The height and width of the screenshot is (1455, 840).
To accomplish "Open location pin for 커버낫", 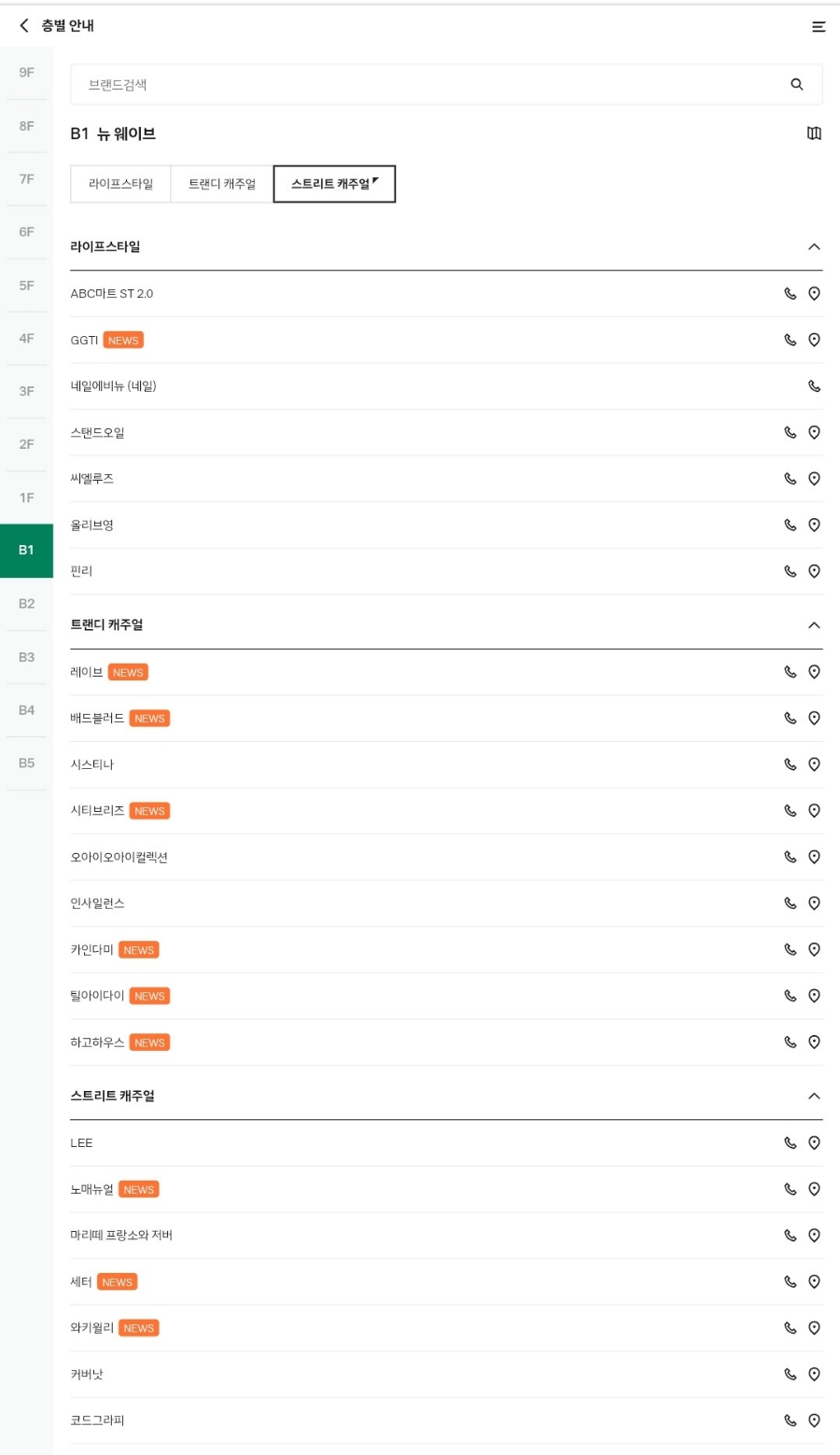I will point(814,1374).
